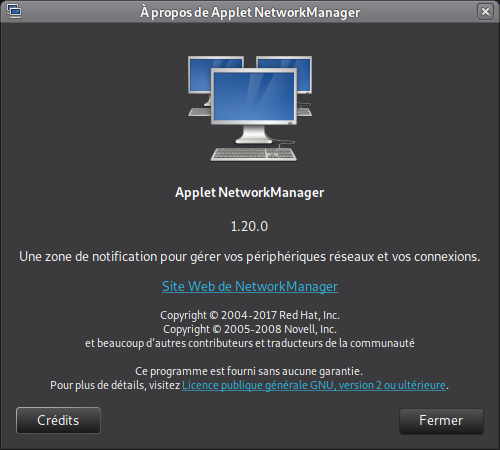Screen dimensions: 500x450
Task: Click the window menu icon in title bar
Action: point(14,11)
